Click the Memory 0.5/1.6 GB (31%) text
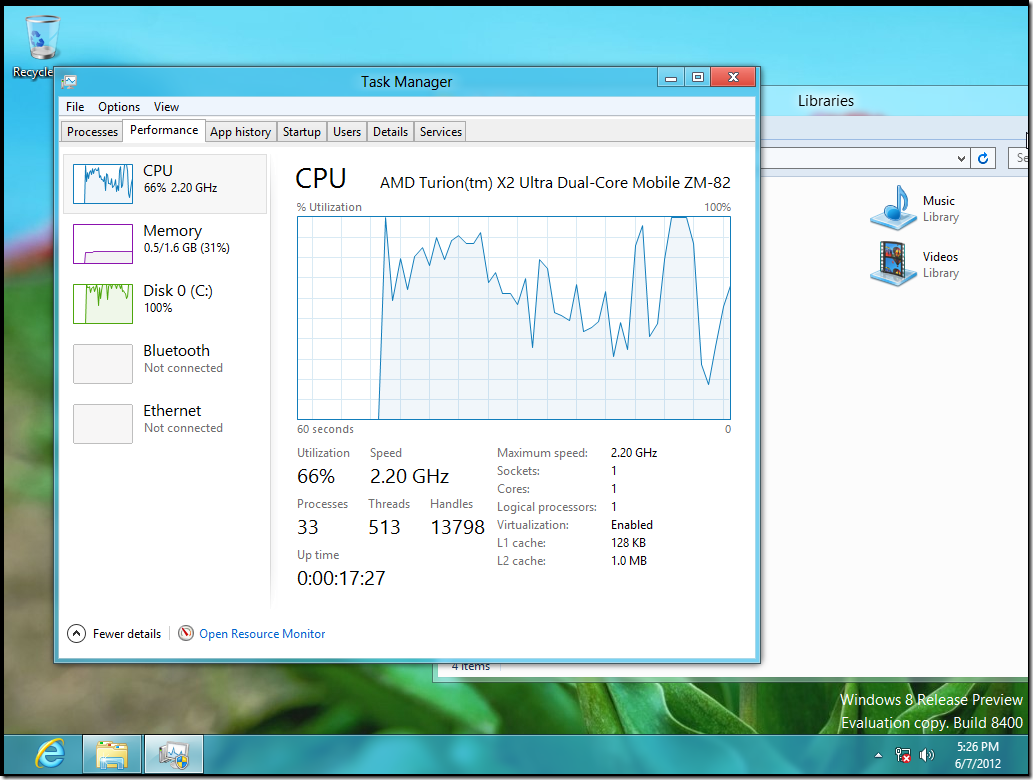 point(186,248)
